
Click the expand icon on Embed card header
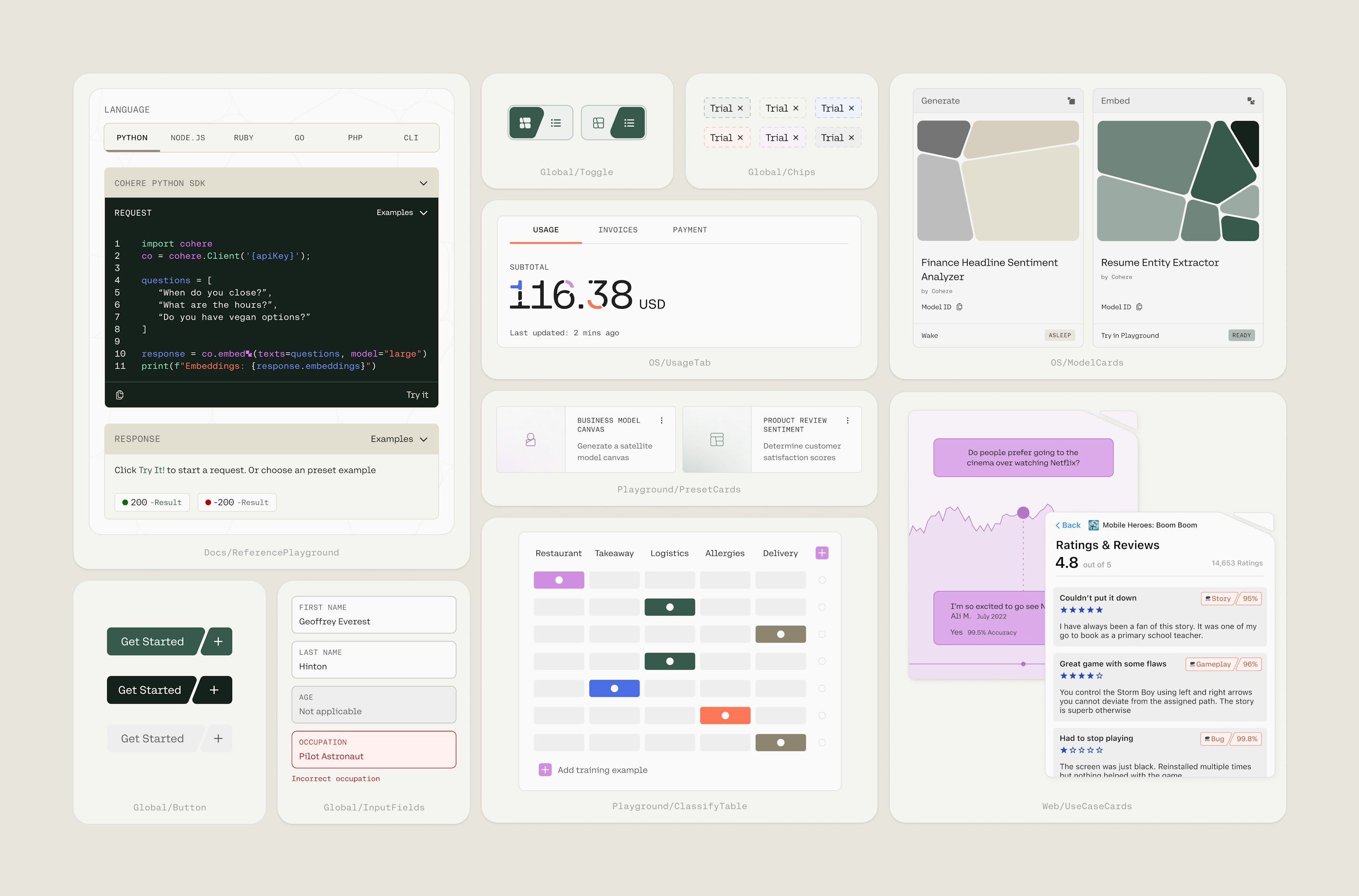click(1250, 100)
